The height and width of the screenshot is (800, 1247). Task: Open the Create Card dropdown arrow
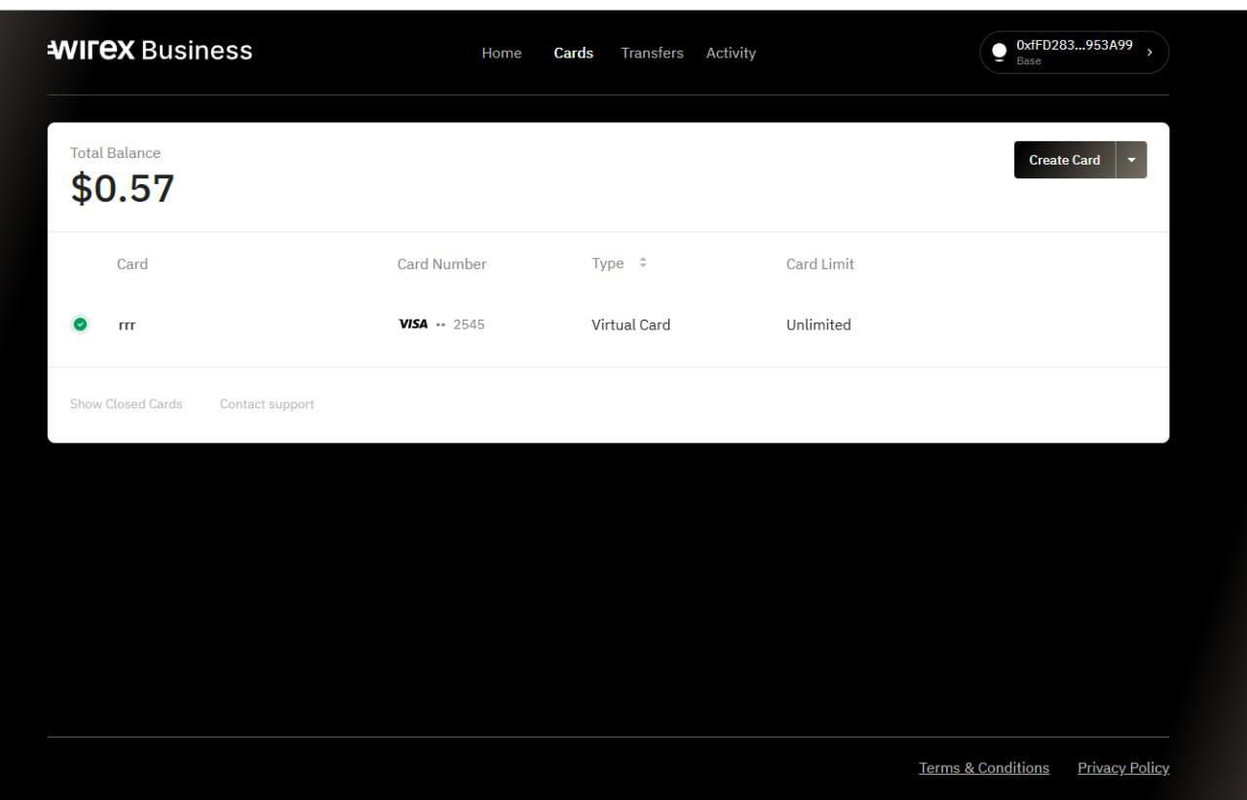[x=1131, y=160]
